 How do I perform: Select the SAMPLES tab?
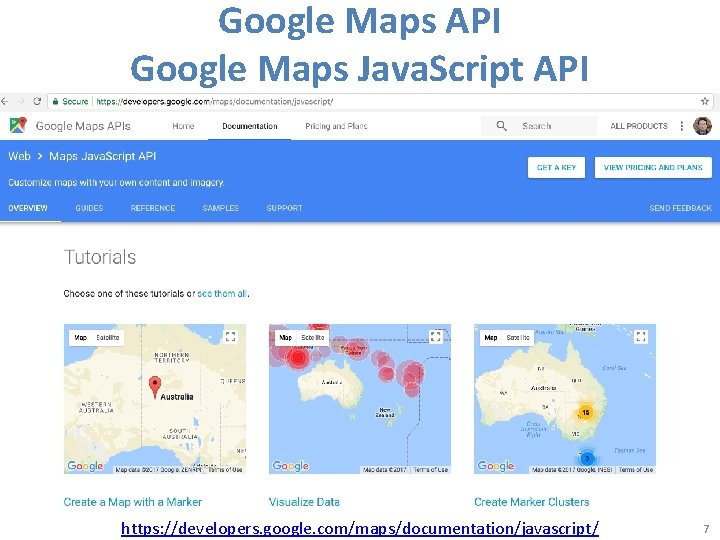(x=221, y=208)
